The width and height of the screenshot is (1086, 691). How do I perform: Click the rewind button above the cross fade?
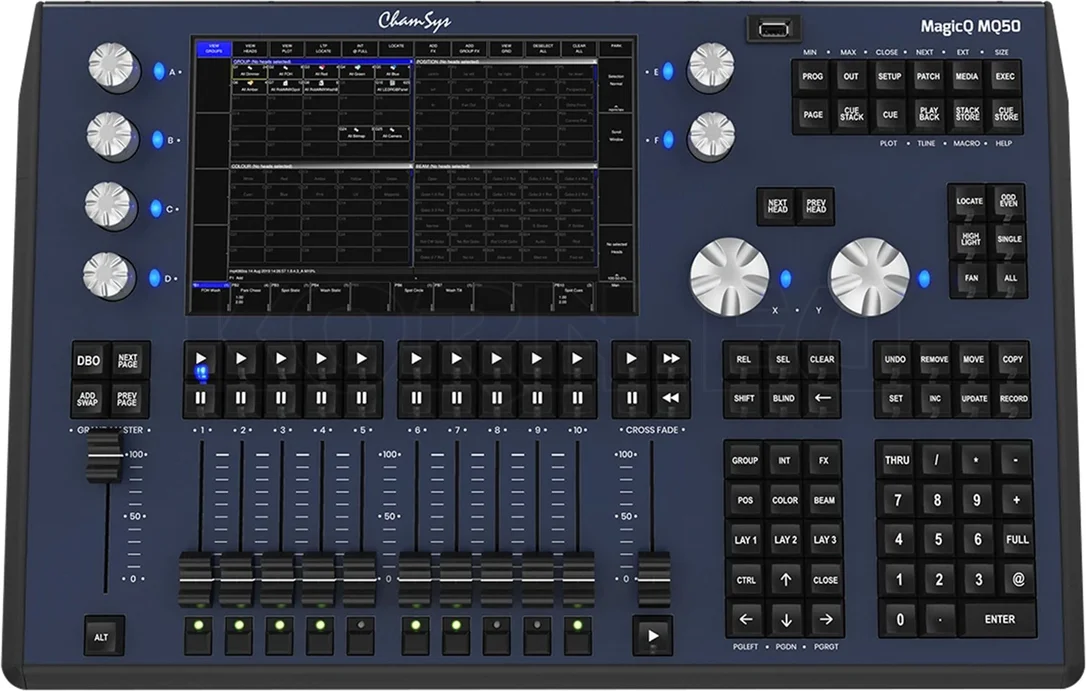click(670, 398)
